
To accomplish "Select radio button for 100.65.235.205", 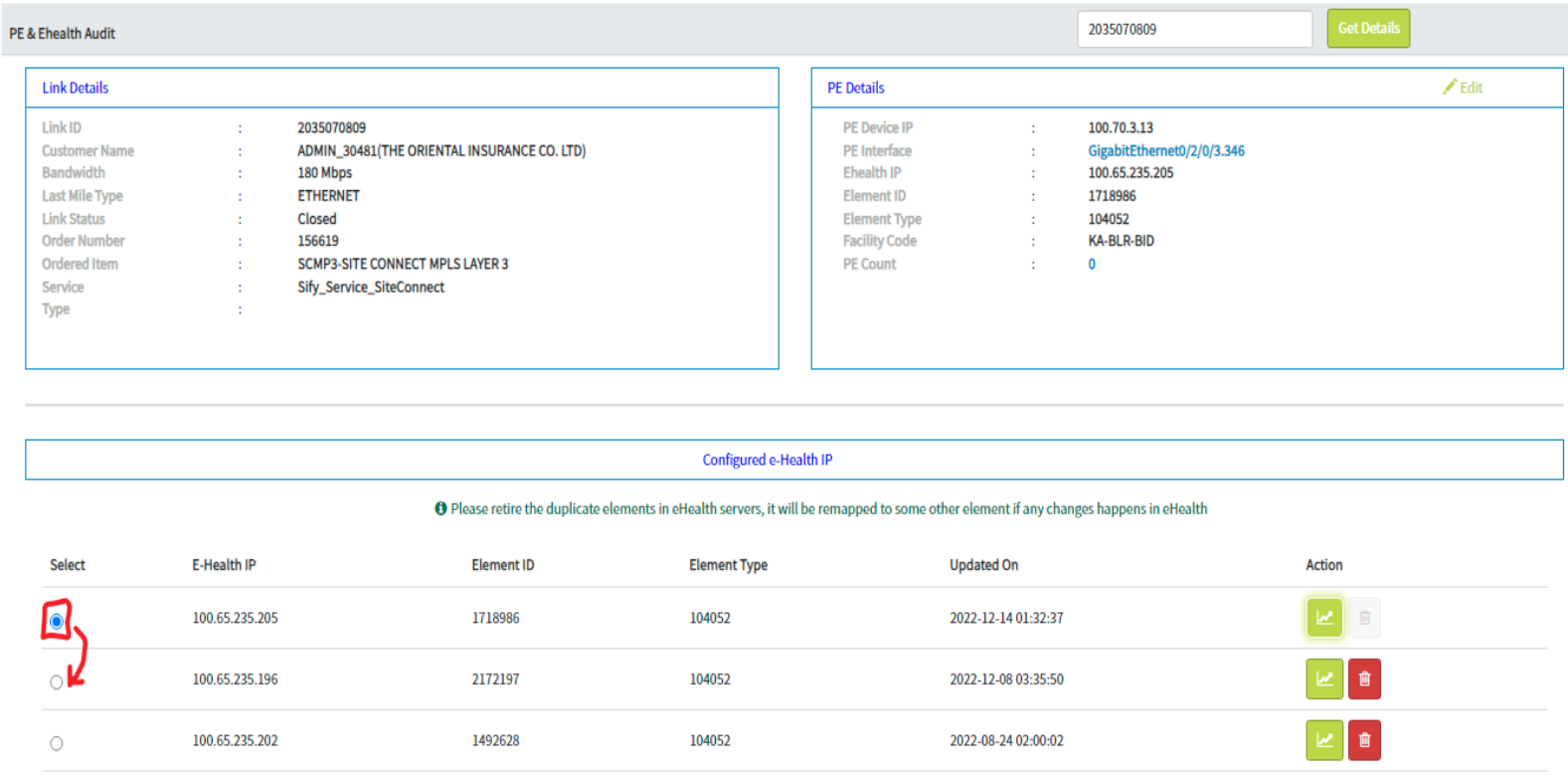I will [57, 622].
